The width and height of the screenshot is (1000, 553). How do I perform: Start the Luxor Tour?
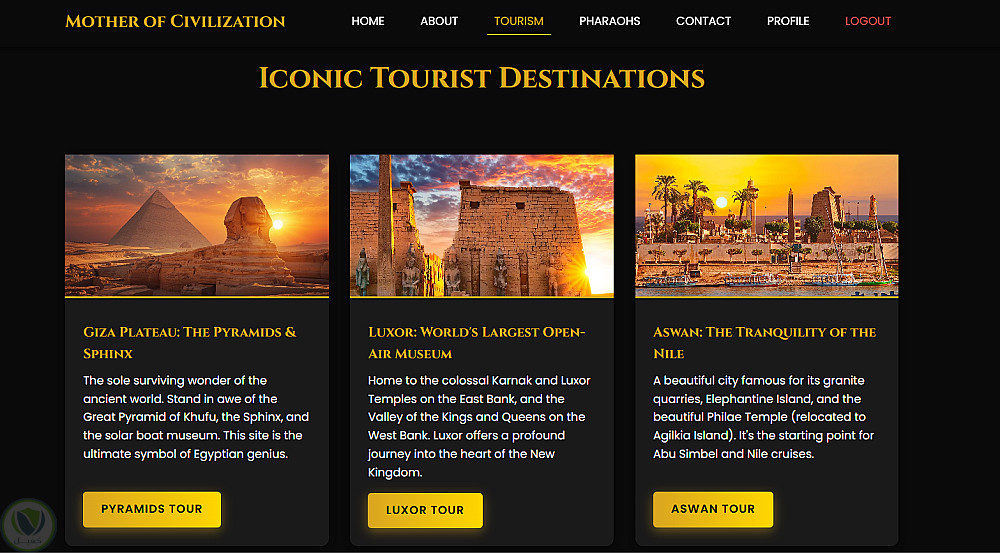coord(425,510)
